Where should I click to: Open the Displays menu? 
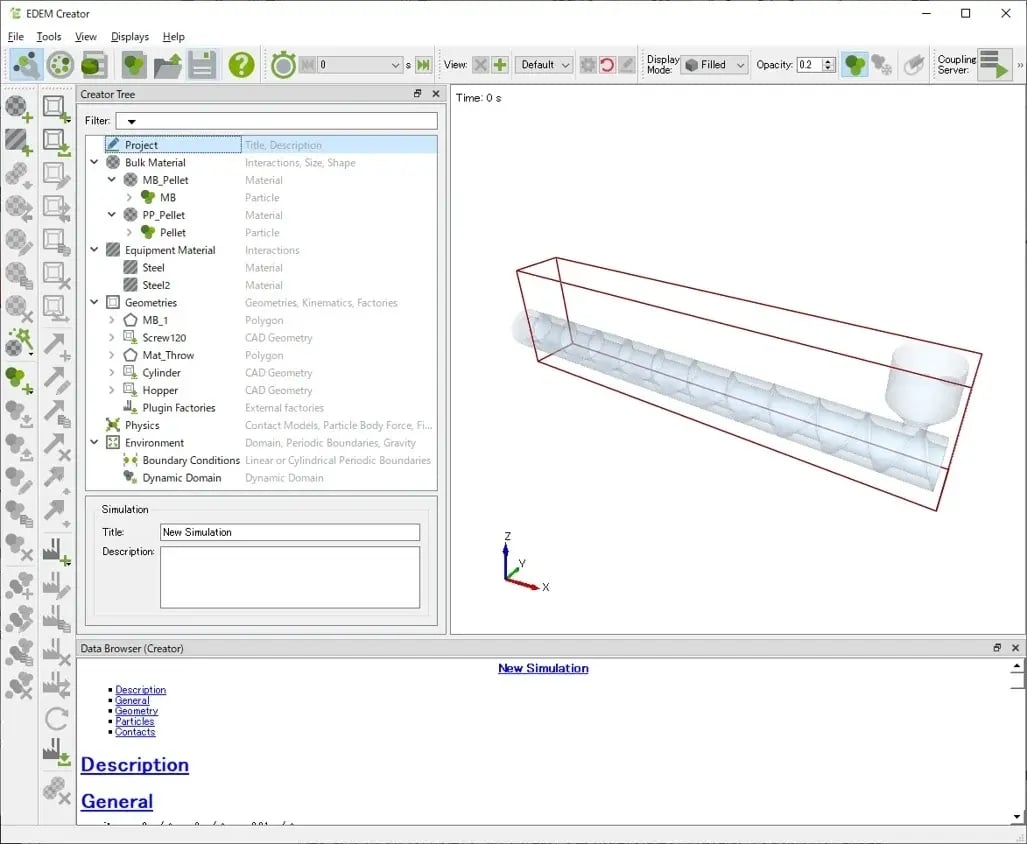pyautogui.click(x=130, y=37)
